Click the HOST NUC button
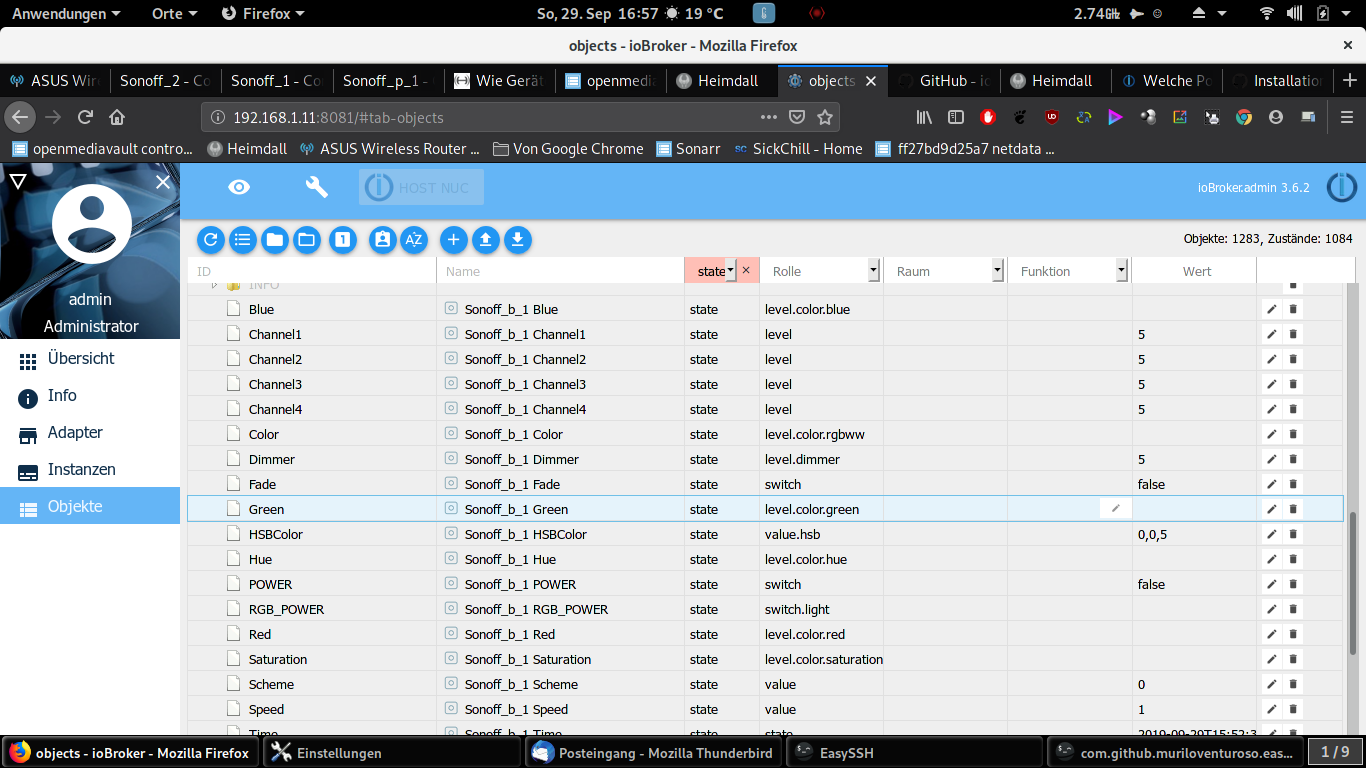The height and width of the screenshot is (768, 1366). click(421, 187)
